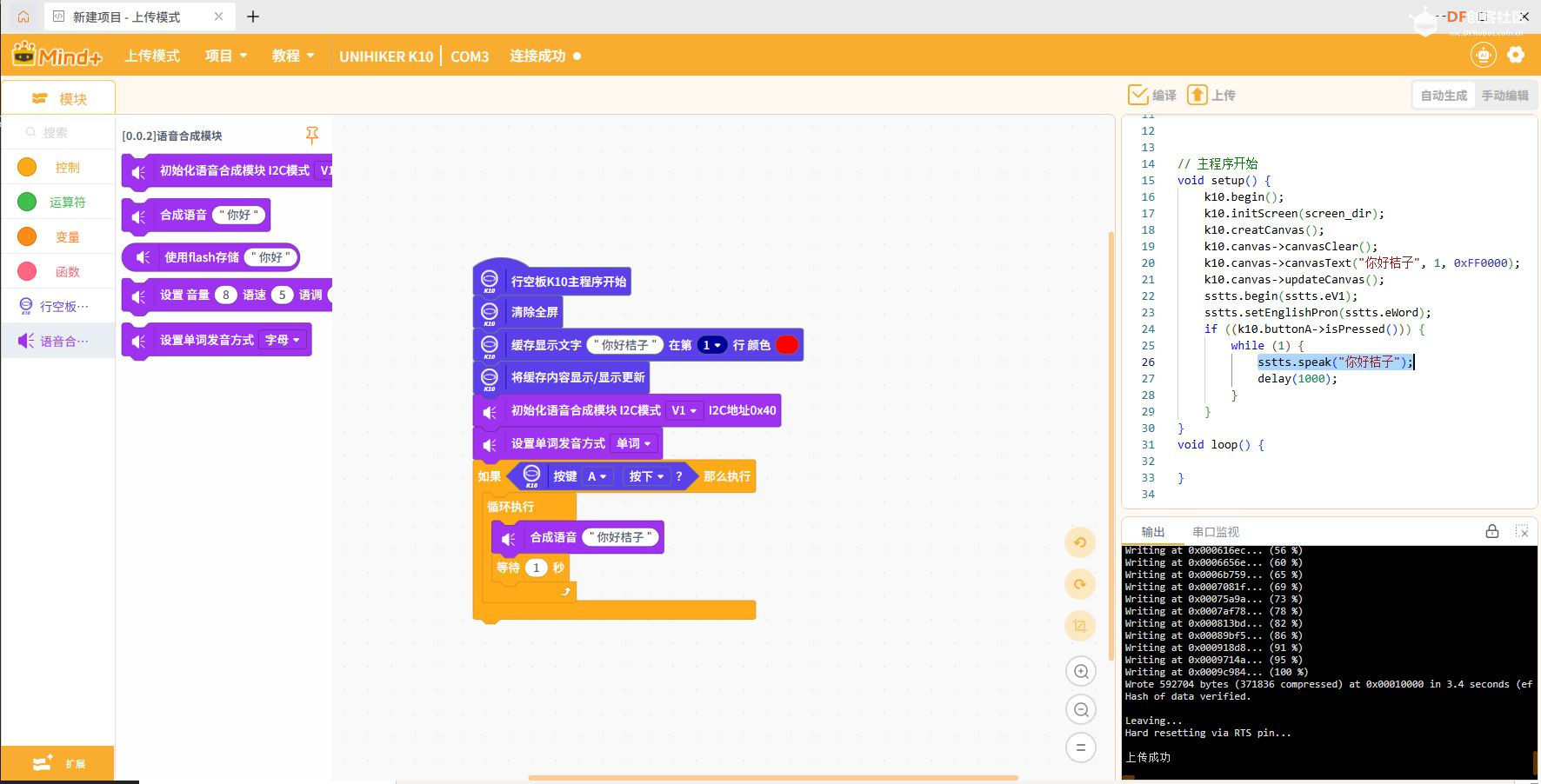
Task: Click the 上传 upload button
Action: (x=1212, y=95)
